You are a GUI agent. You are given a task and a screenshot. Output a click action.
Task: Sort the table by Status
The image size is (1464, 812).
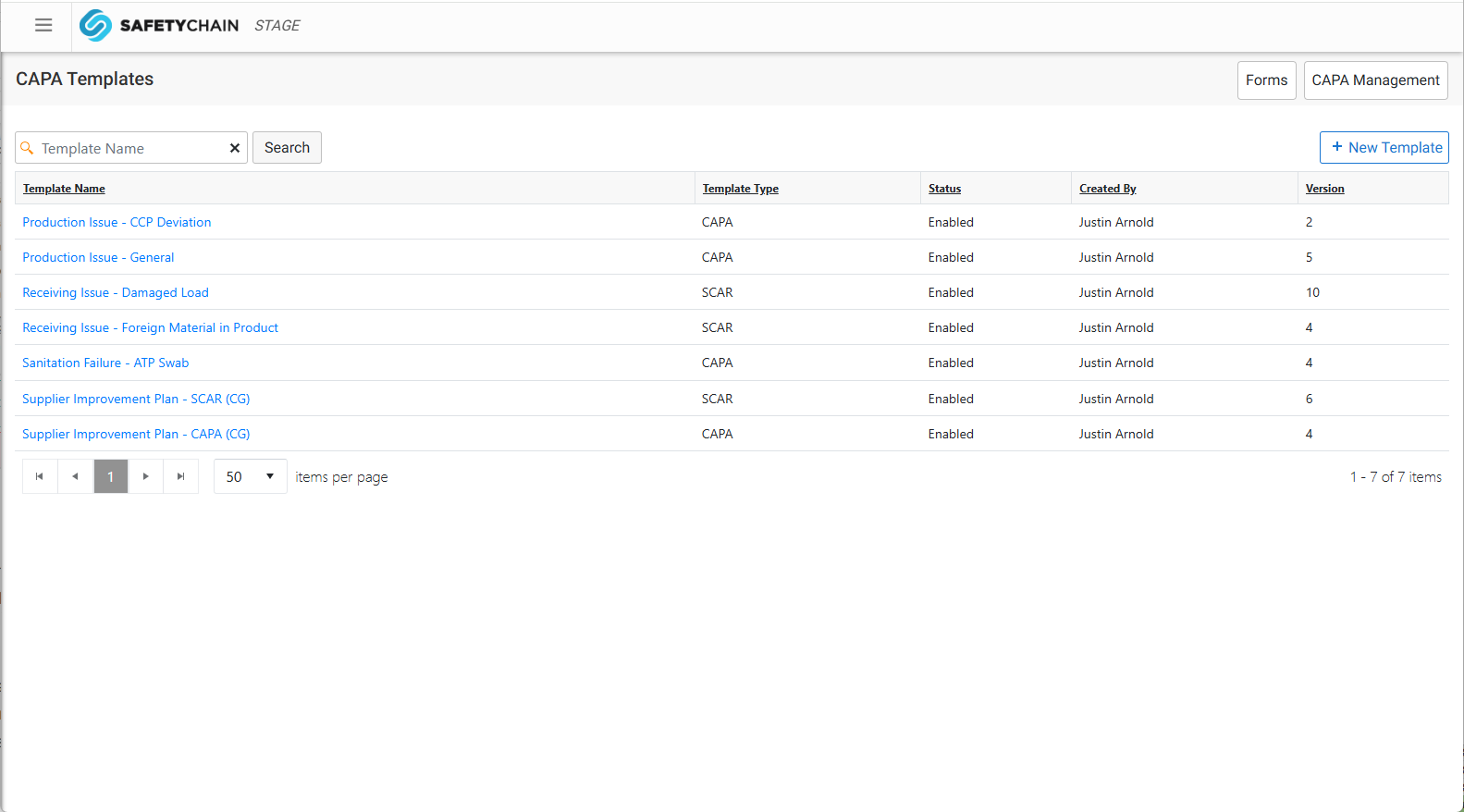coord(944,189)
